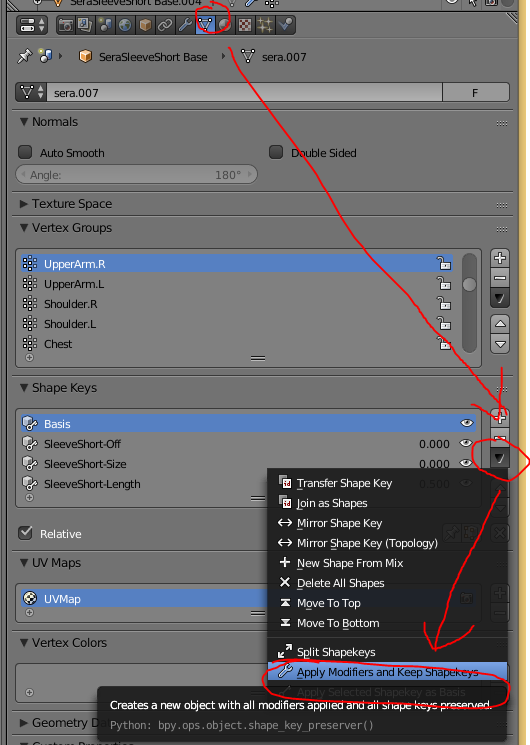This screenshot has width=530, height=745.
Task: Toggle visibility eye of SleeveShort-Size shape key
Action: [x=467, y=463]
